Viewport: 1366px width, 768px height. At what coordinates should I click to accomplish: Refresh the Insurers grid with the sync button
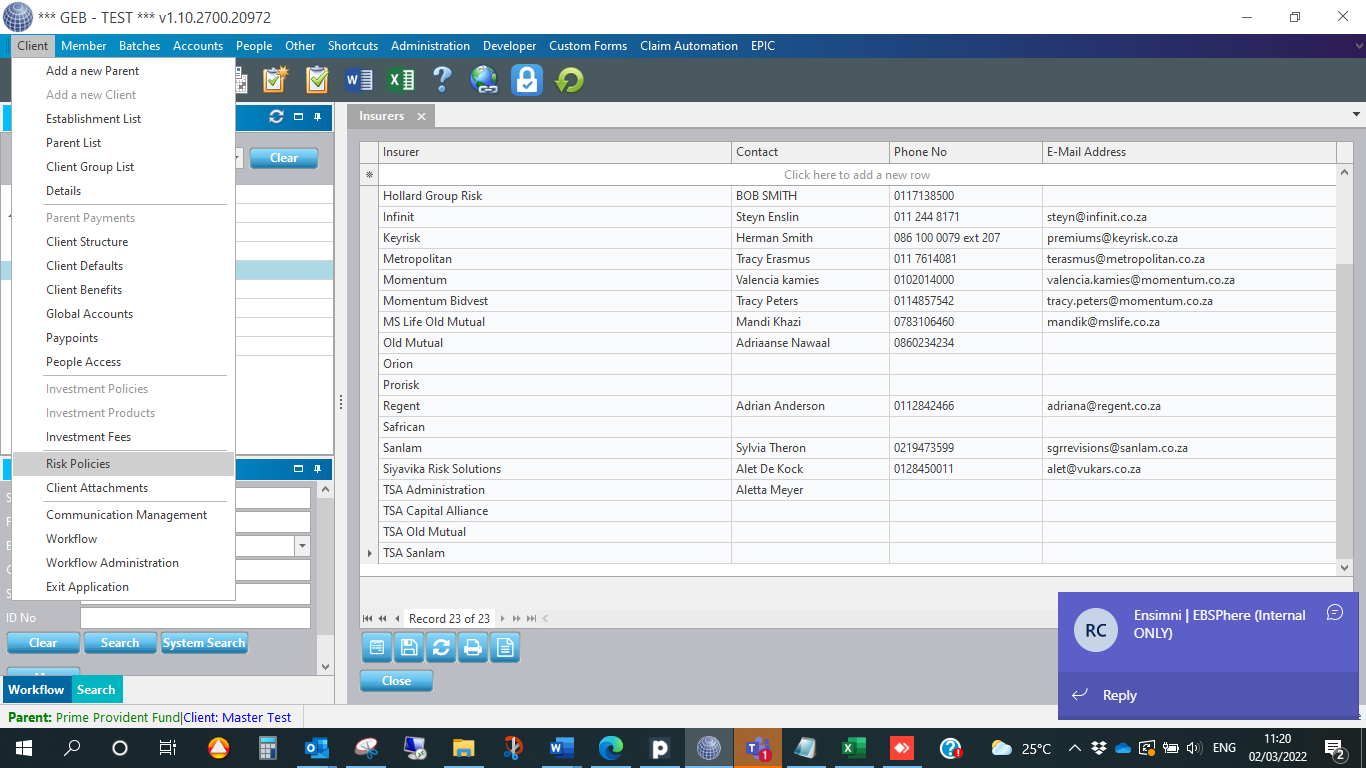pos(441,648)
